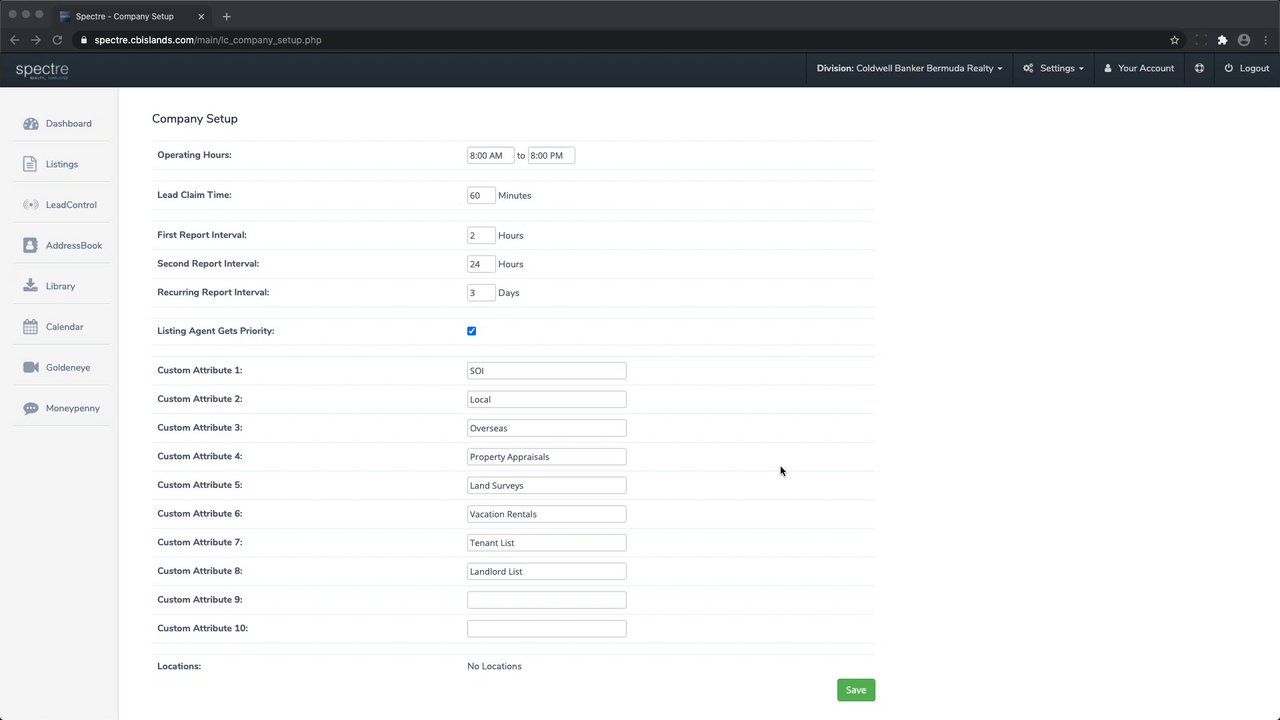The image size is (1280, 720).
Task: Click the Listings document icon
Action: (x=30, y=164)
